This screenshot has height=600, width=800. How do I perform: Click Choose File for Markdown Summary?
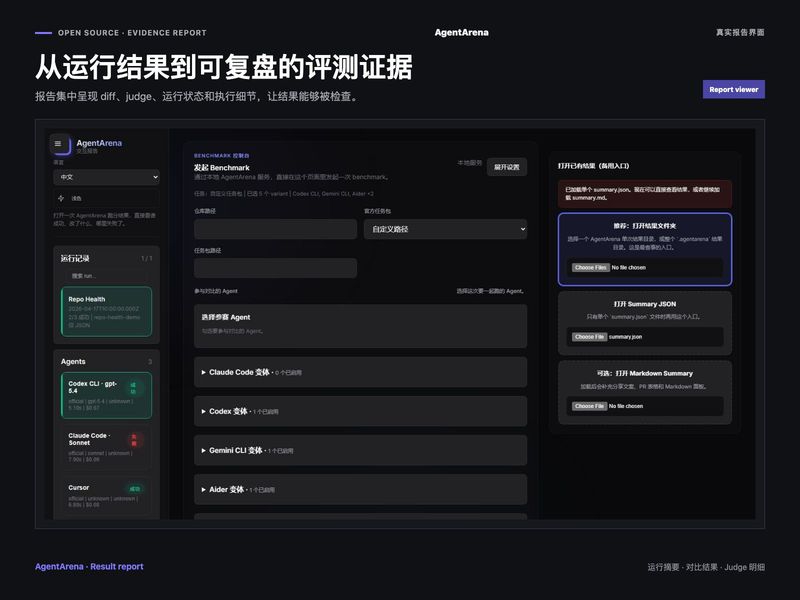(x=589, y=406)
